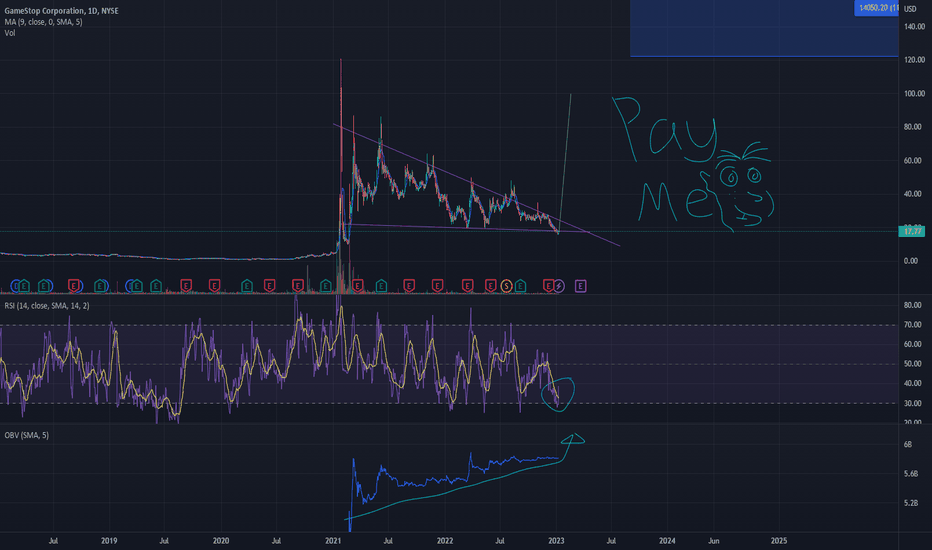932x550 pixels.
Task: Click the 70.00 RSI scale value
Action: pos(912,325)
